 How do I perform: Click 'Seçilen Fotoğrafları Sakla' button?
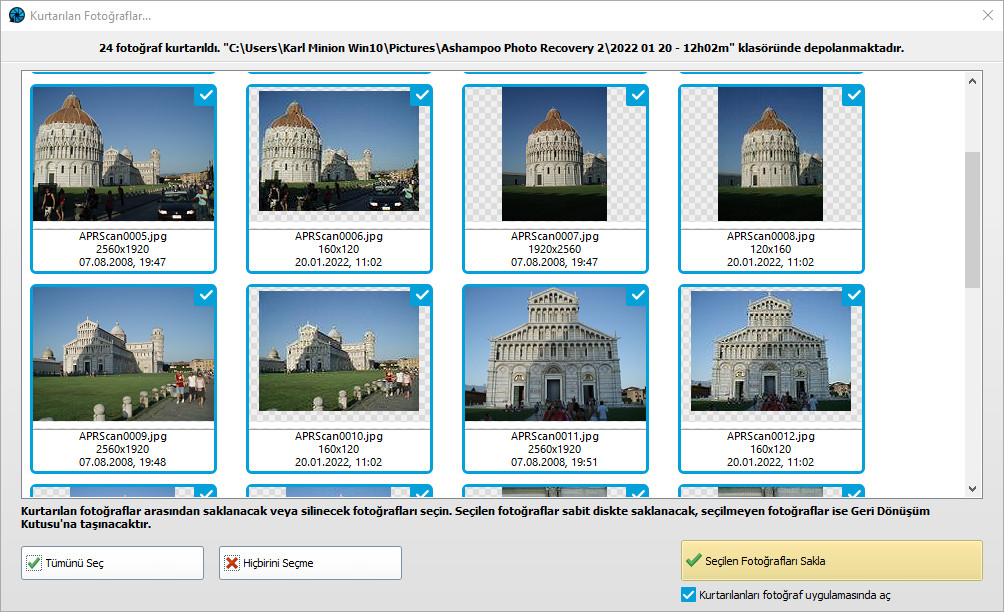(832, 561)
